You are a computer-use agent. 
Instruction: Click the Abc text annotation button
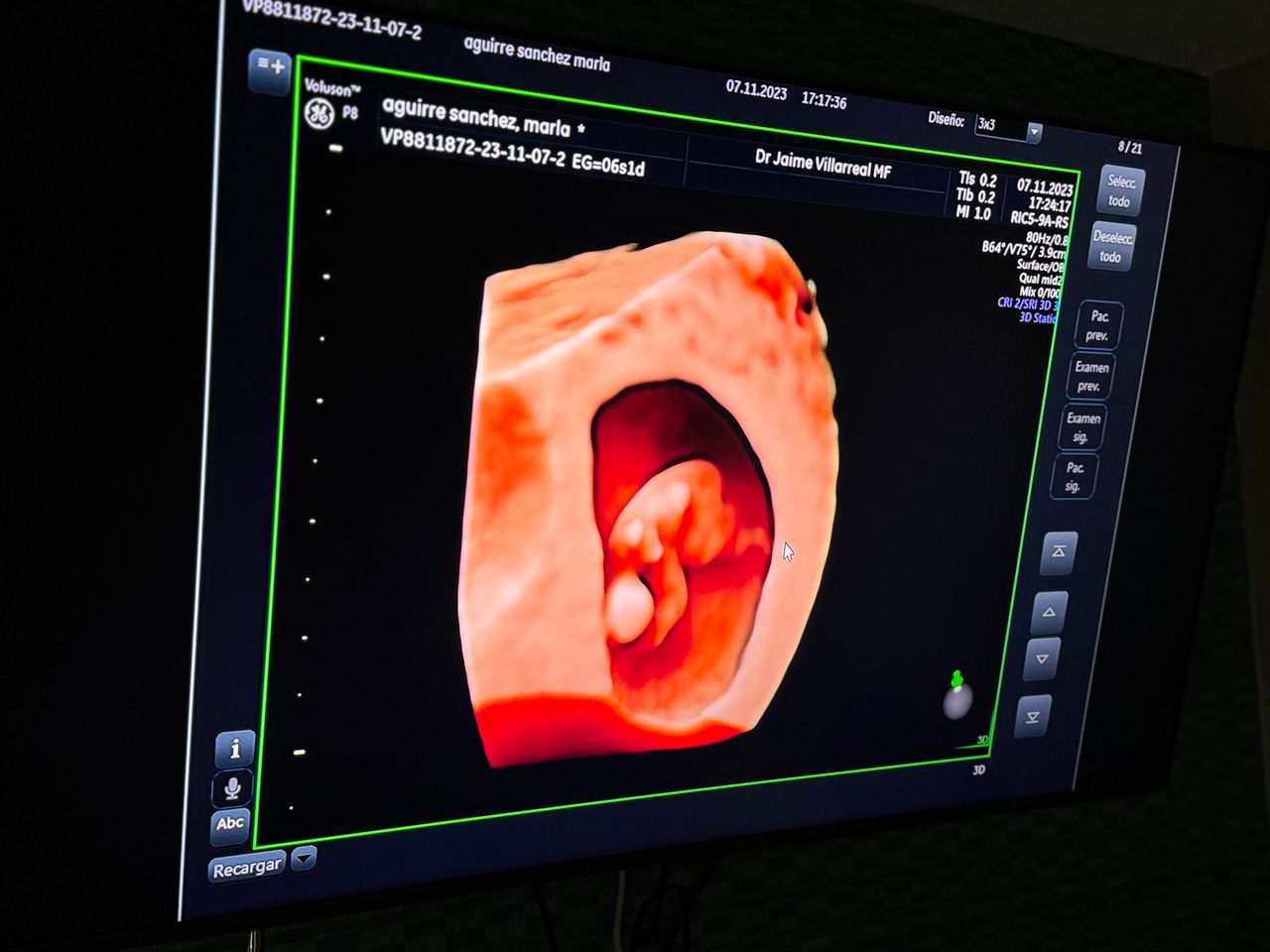230,824
